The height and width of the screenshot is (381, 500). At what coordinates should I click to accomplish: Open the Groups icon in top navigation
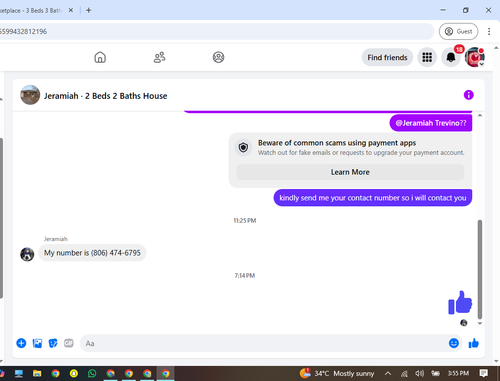(218, 57)
